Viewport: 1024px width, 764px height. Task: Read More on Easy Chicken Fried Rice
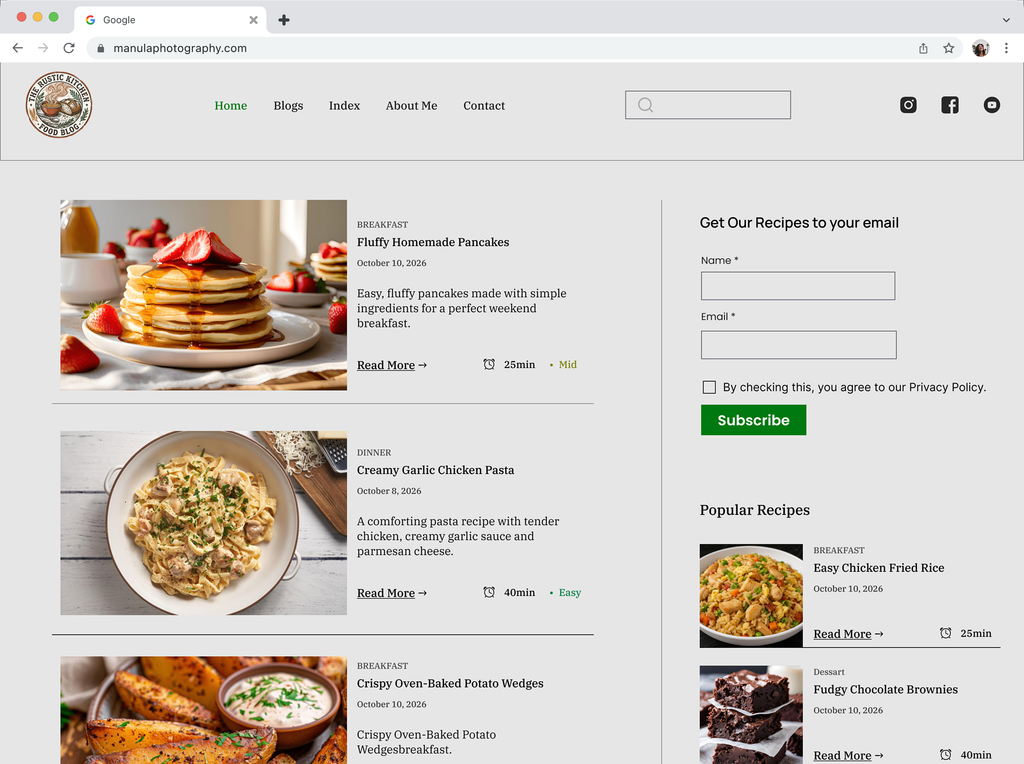[848, 633]
